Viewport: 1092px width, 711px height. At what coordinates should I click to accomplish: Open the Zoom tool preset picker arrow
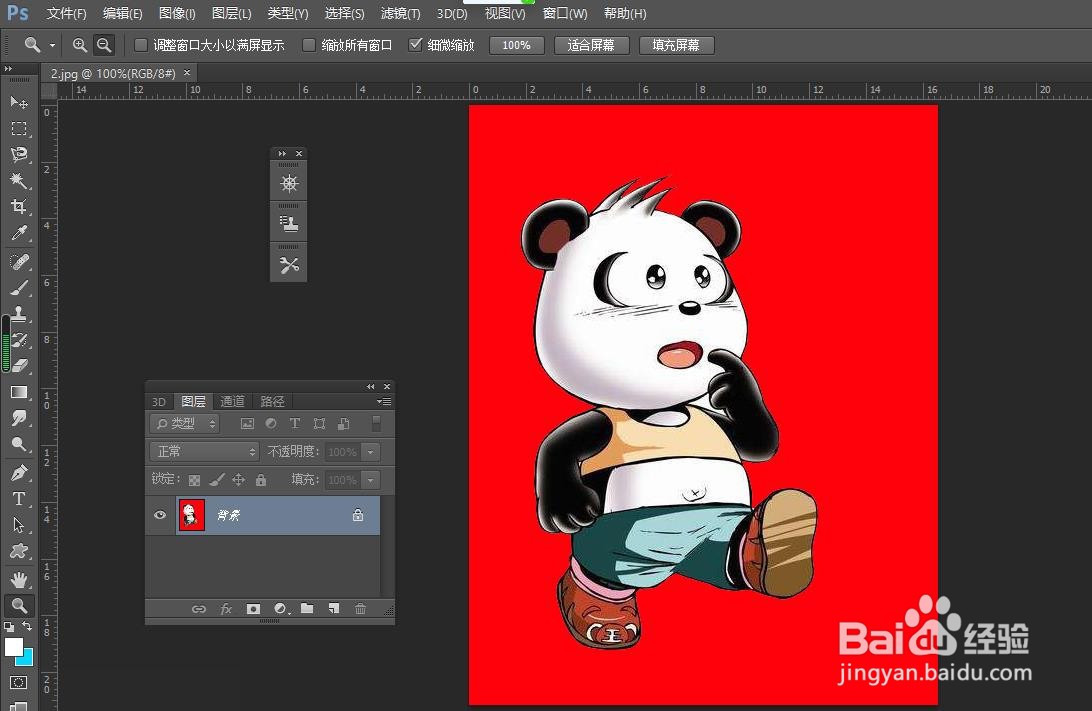[x=52, y=45]
